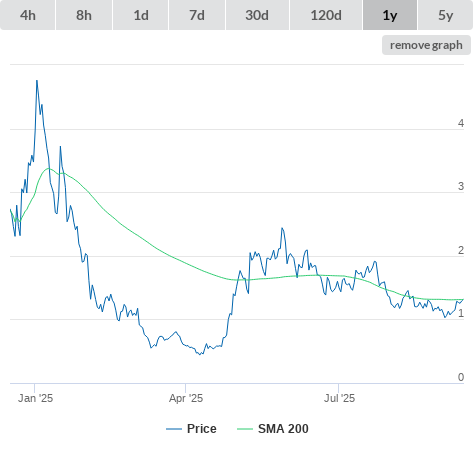474x455 pixels.
Task: Click the y-axis value 0 label
Action: [x=461, y=377]
